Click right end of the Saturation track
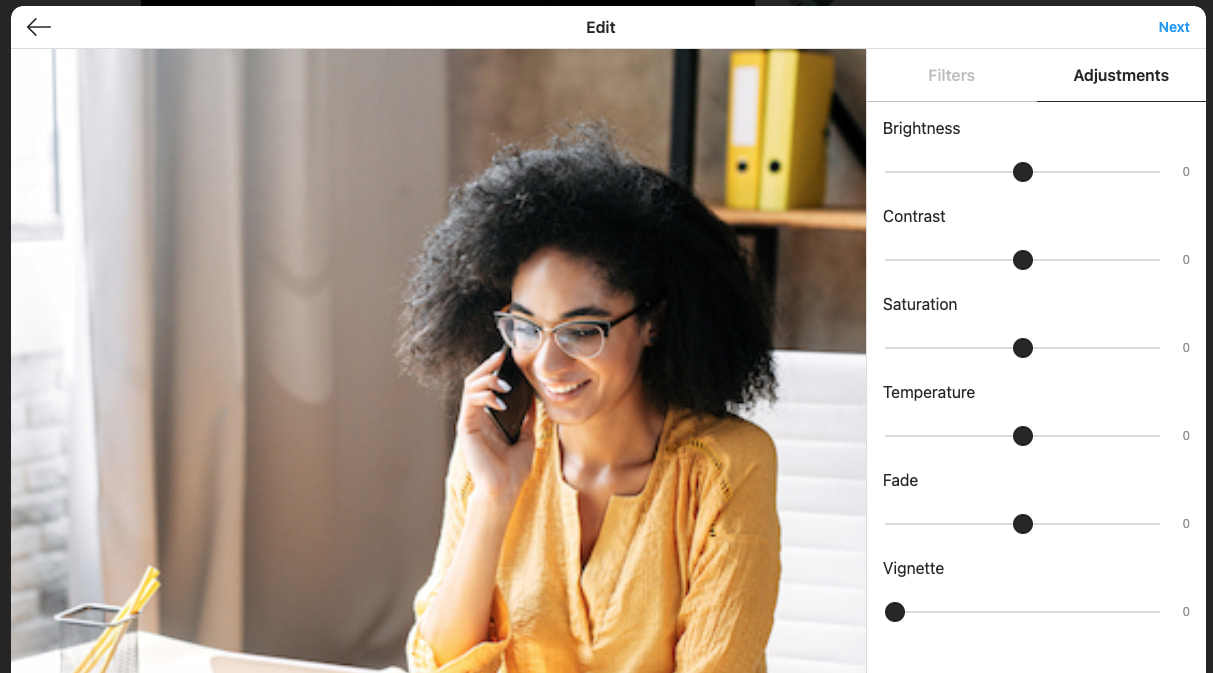Screen dimensions: 1213x673 tap(1156, 348)
